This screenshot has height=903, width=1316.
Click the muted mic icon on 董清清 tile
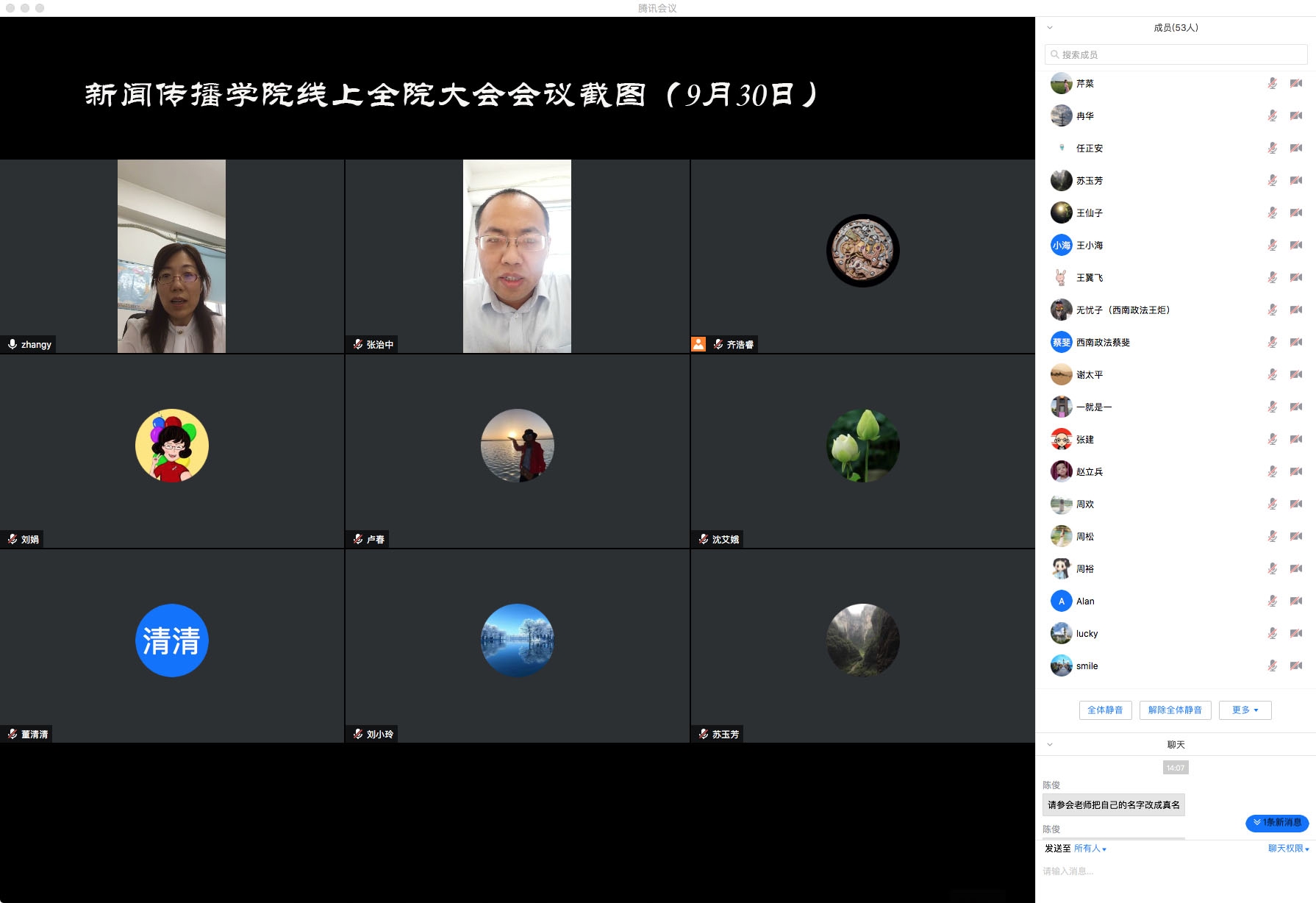click(x=12, y=734)
